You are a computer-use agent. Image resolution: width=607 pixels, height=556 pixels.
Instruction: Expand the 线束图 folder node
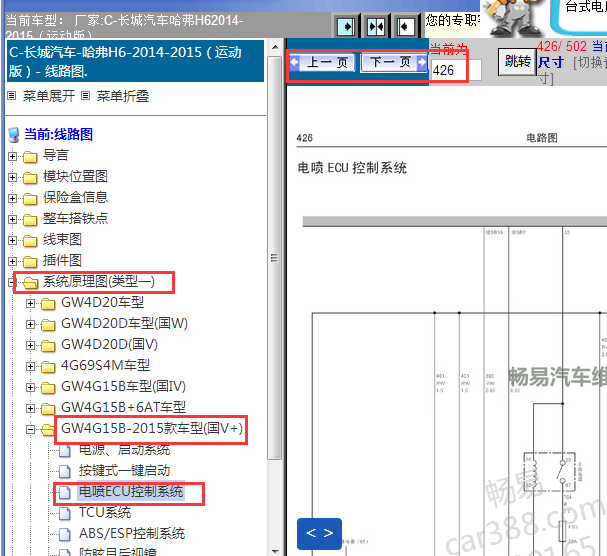click(12, 240)
